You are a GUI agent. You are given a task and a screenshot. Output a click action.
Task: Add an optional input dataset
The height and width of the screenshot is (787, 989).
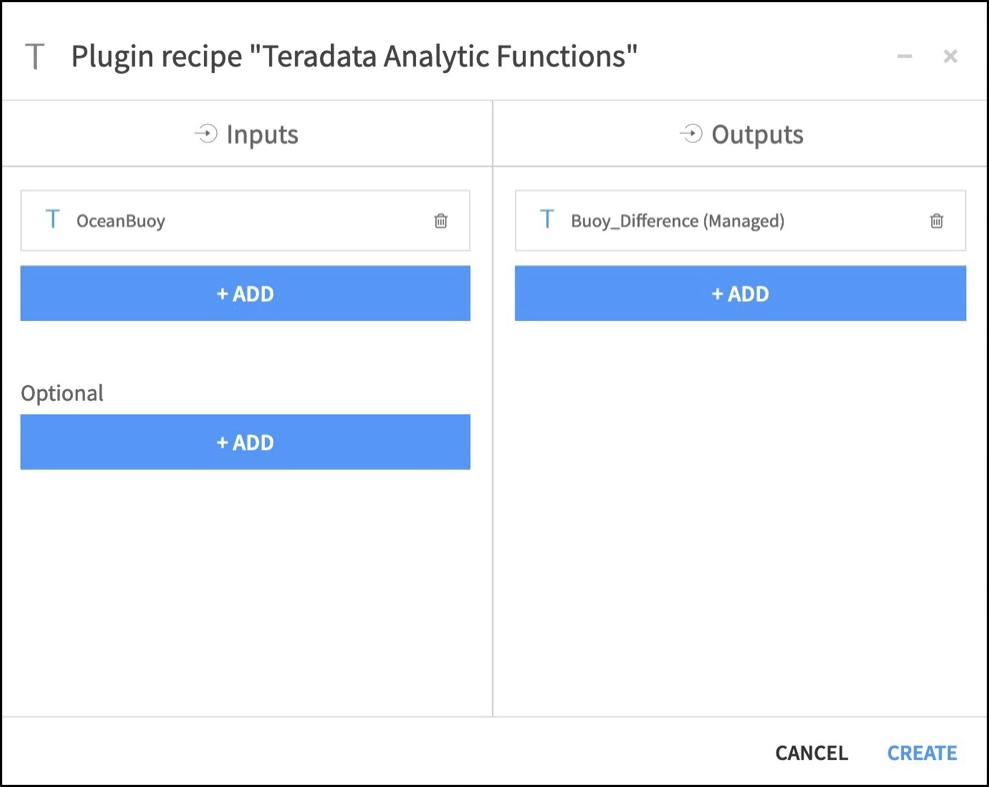pos(245,442)
